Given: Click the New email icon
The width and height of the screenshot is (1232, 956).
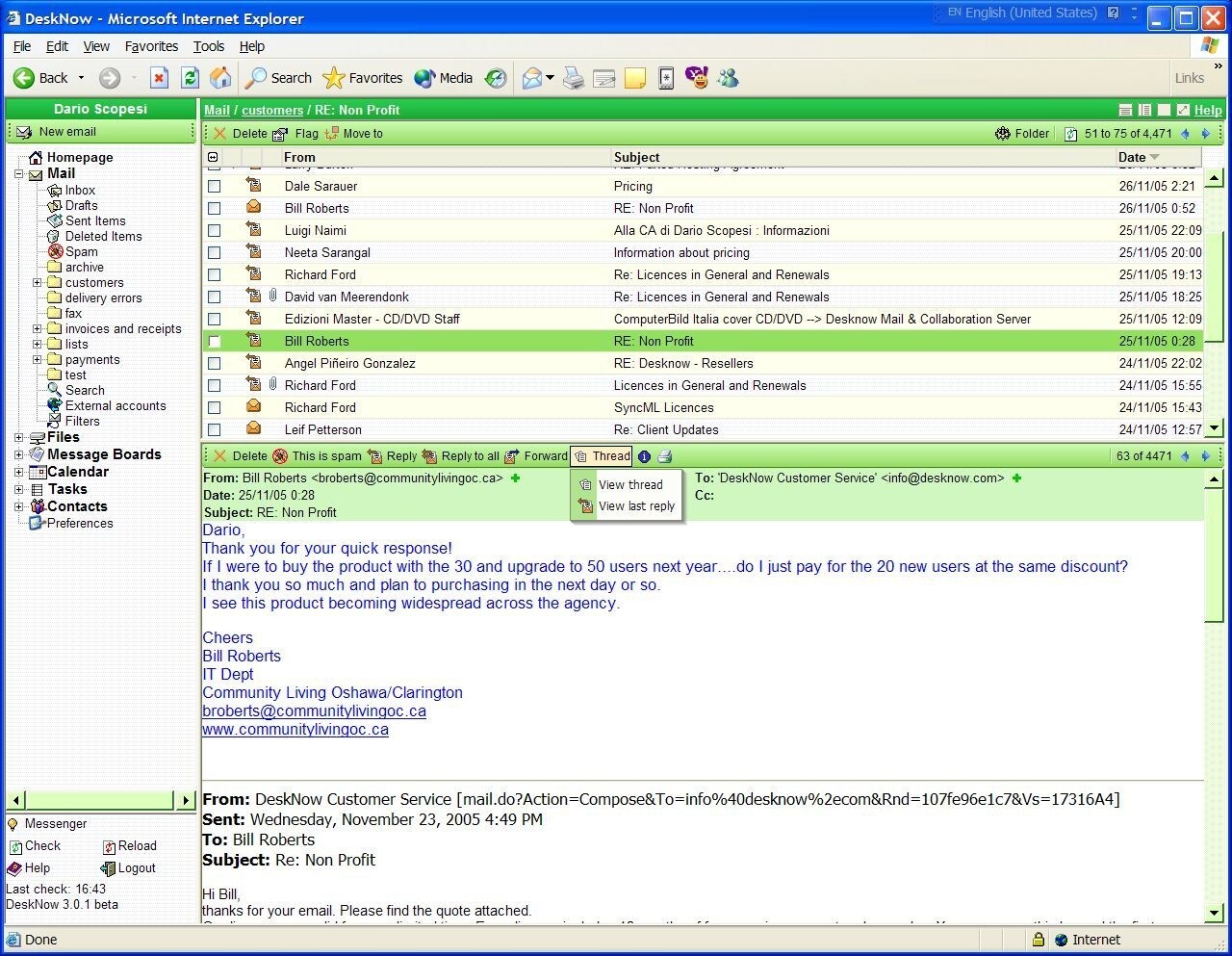Looking at the screenshot, I should coord(23,131).
